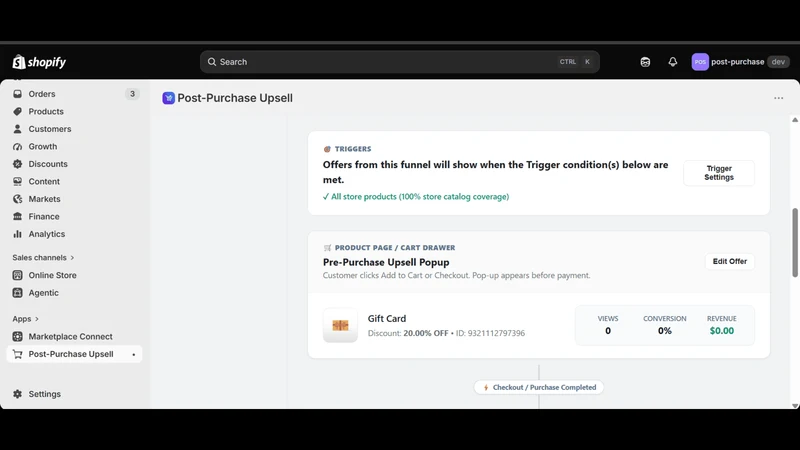The width and height of the screenshot is (800, 450).
Task: Open the Growth section
Action: point(43,146)
